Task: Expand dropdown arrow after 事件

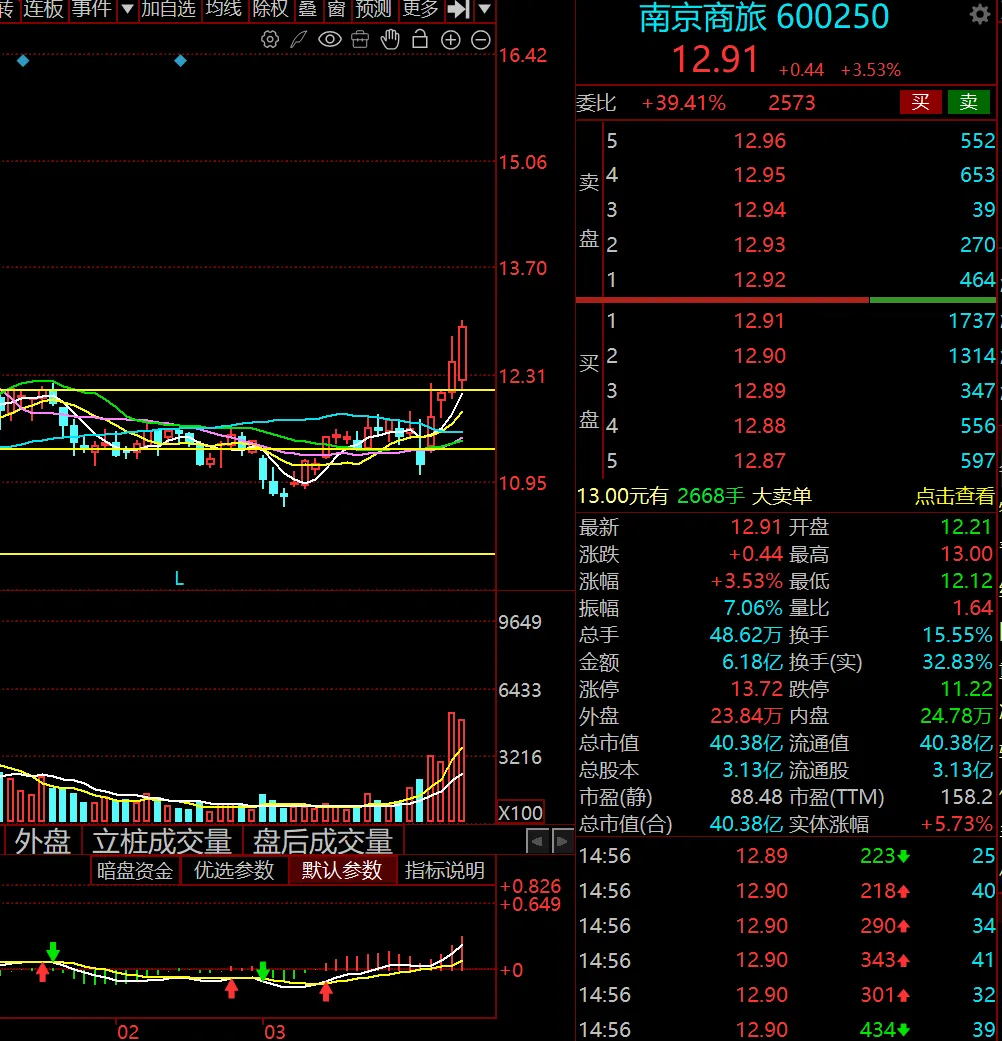Action: click(127, 9)
